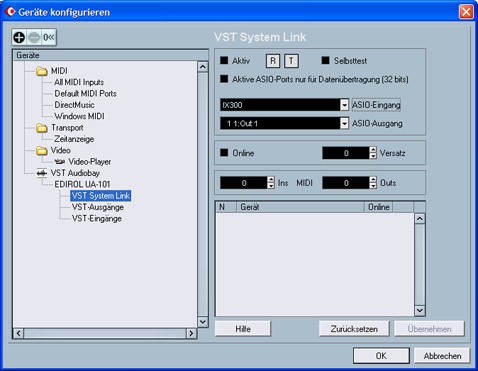Decrease the Versatz value
The height and width of the screenshot is (371, 478).
[373, 156]
